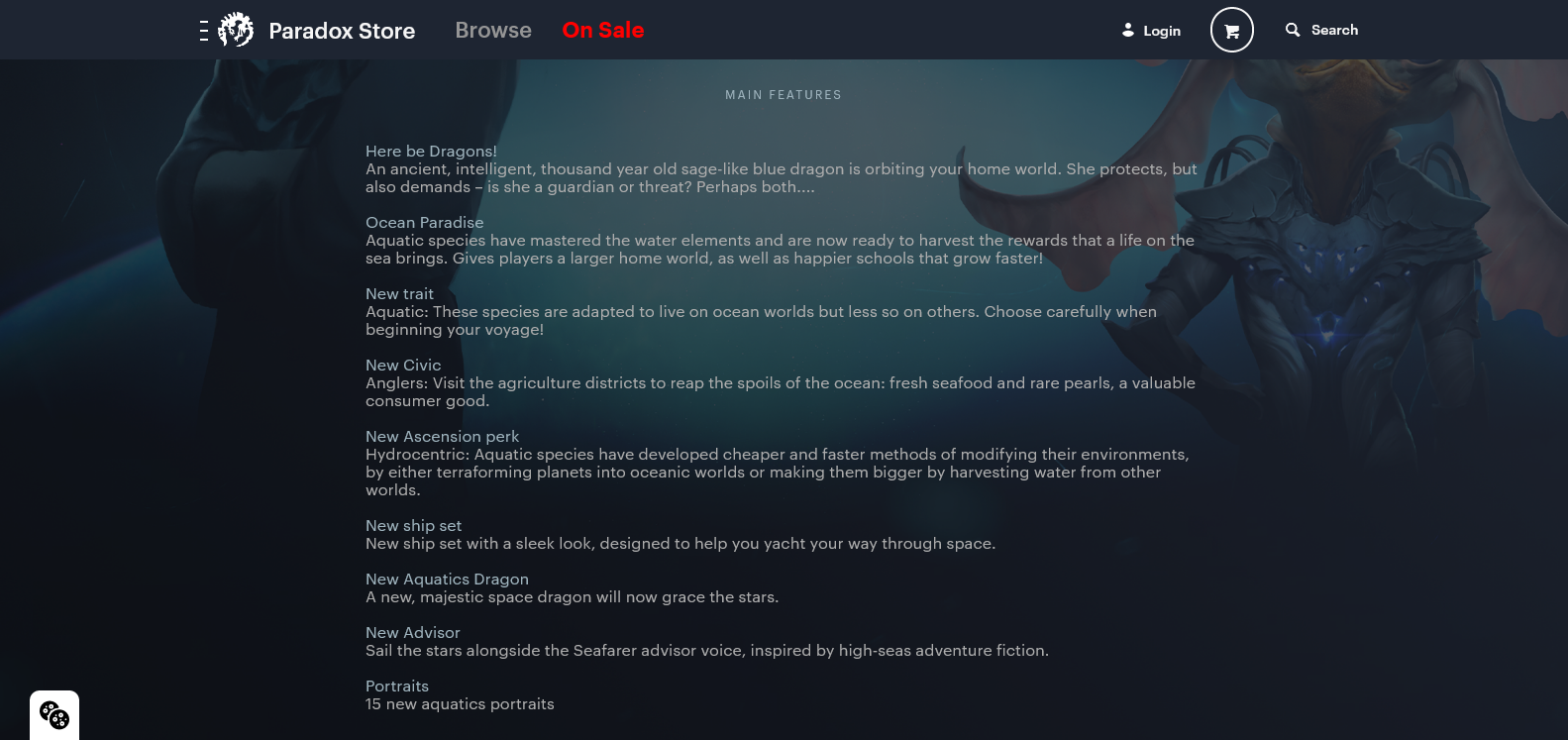Click the 'New Civic' feature heading
This screenshot has width=1568, height=740.
pos(403,365)
